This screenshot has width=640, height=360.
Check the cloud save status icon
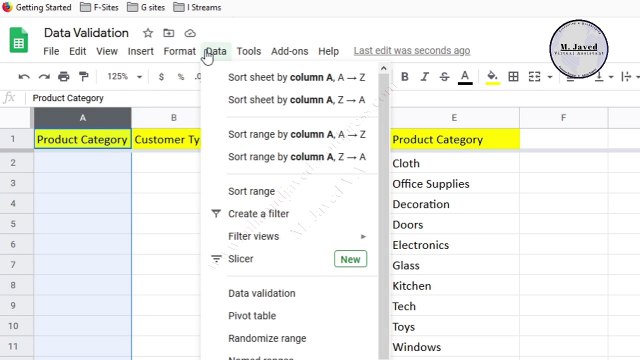coord(190,33)
